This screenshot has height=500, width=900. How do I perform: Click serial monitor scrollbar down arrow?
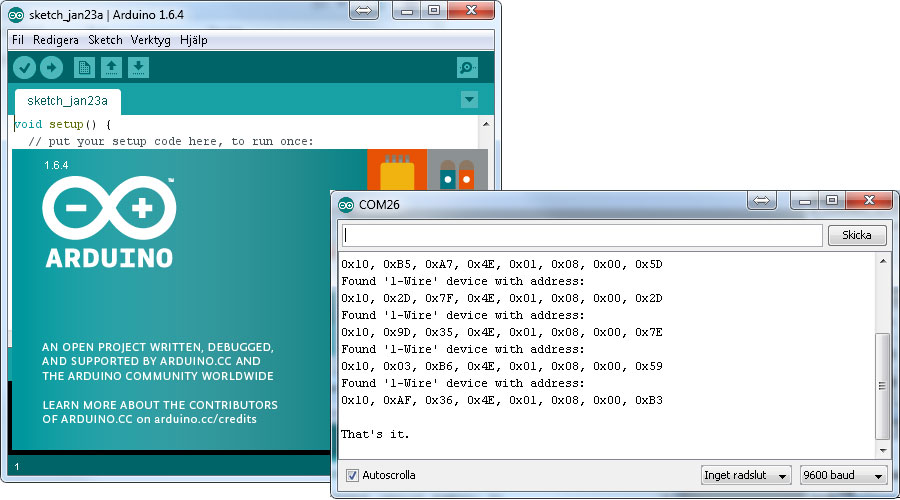(883, 451)
